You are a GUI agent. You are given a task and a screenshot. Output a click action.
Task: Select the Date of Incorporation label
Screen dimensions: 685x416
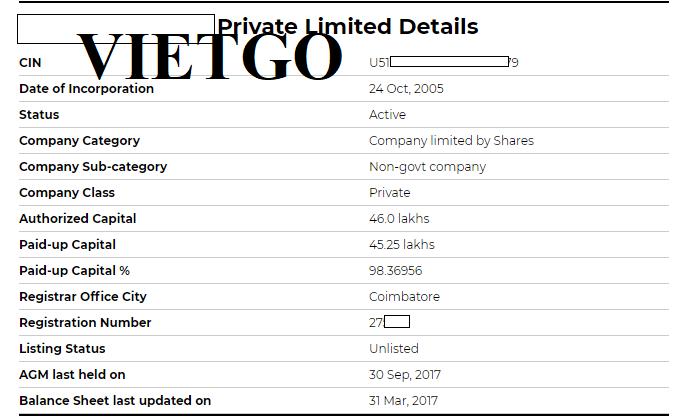coord(86,89)
